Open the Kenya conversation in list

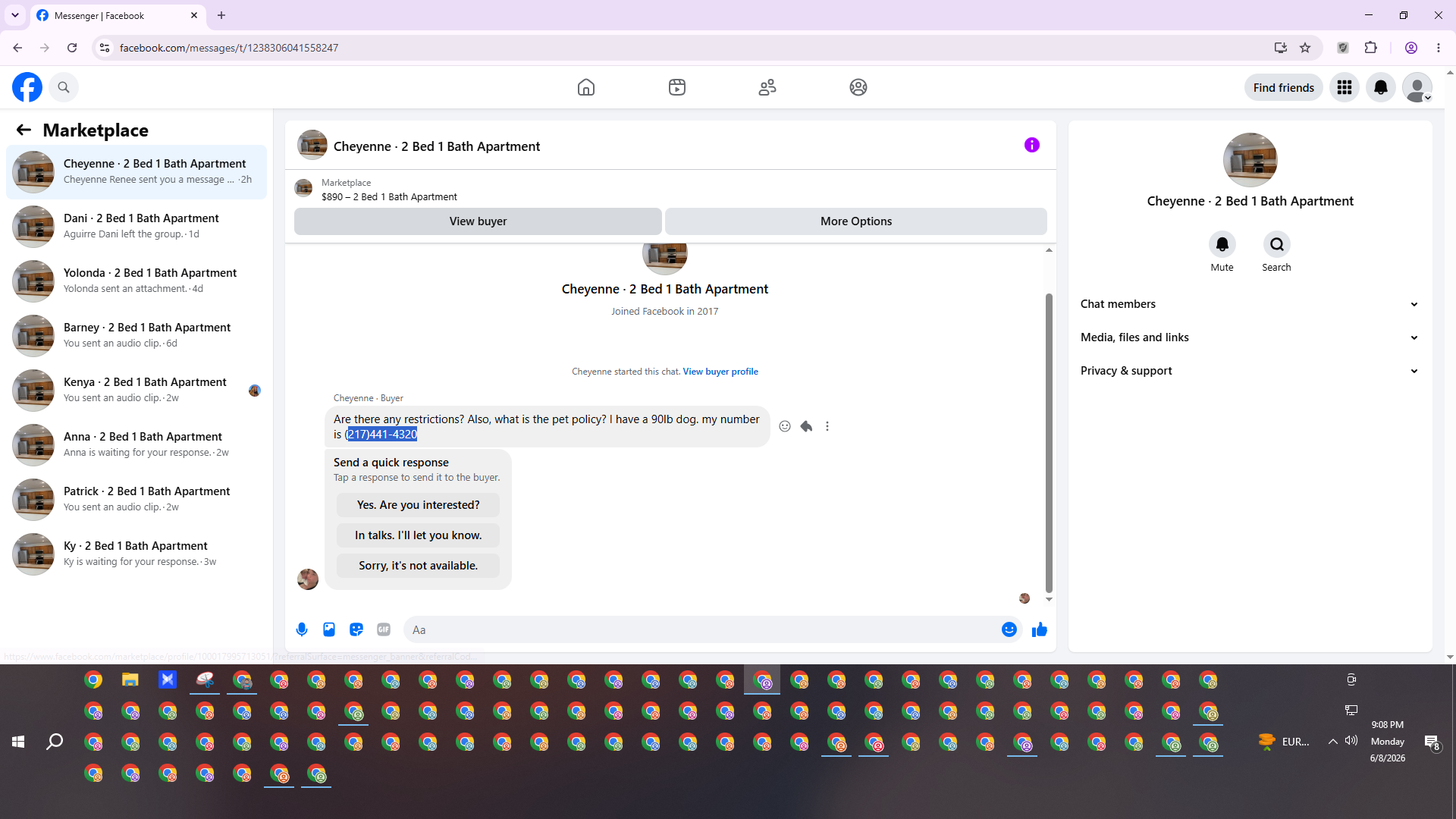(136, 391)
